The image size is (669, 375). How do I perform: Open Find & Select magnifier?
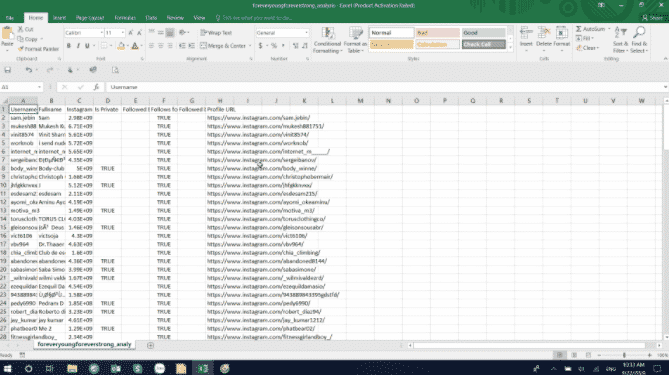coord(639,39)
